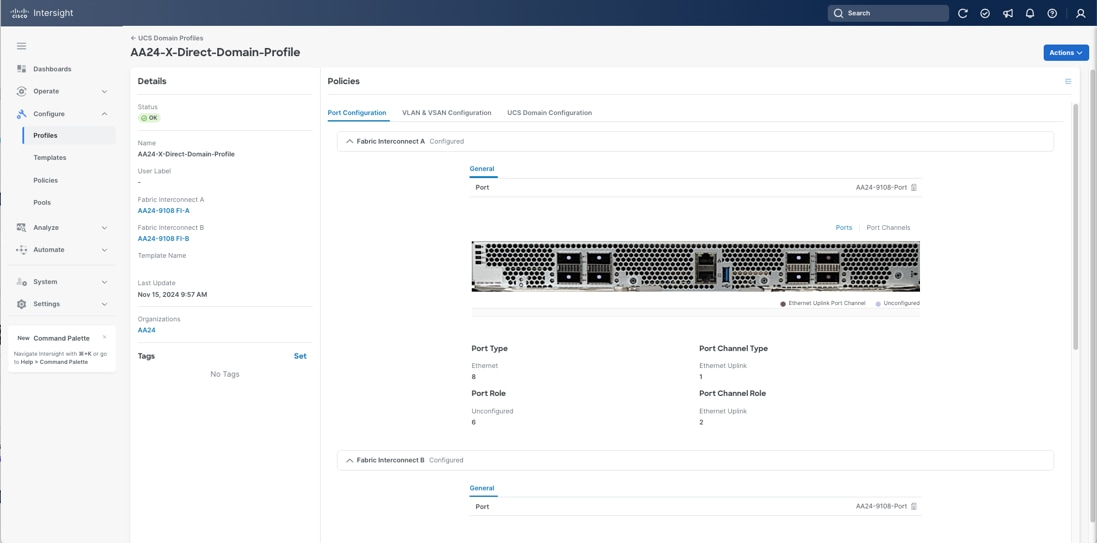Click the Port Channel Type heading

tap(733, 348)
